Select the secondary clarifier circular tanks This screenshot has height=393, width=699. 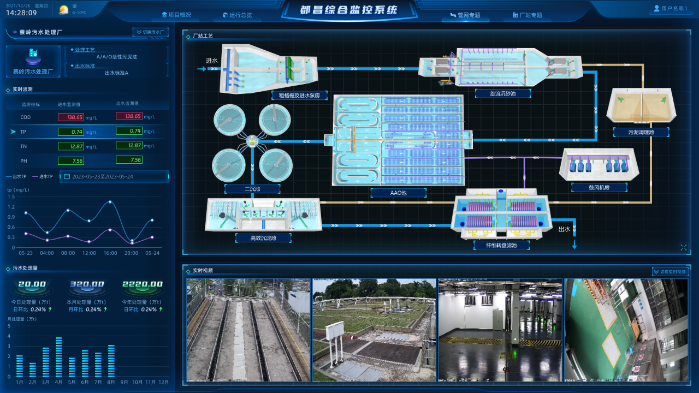252,143
